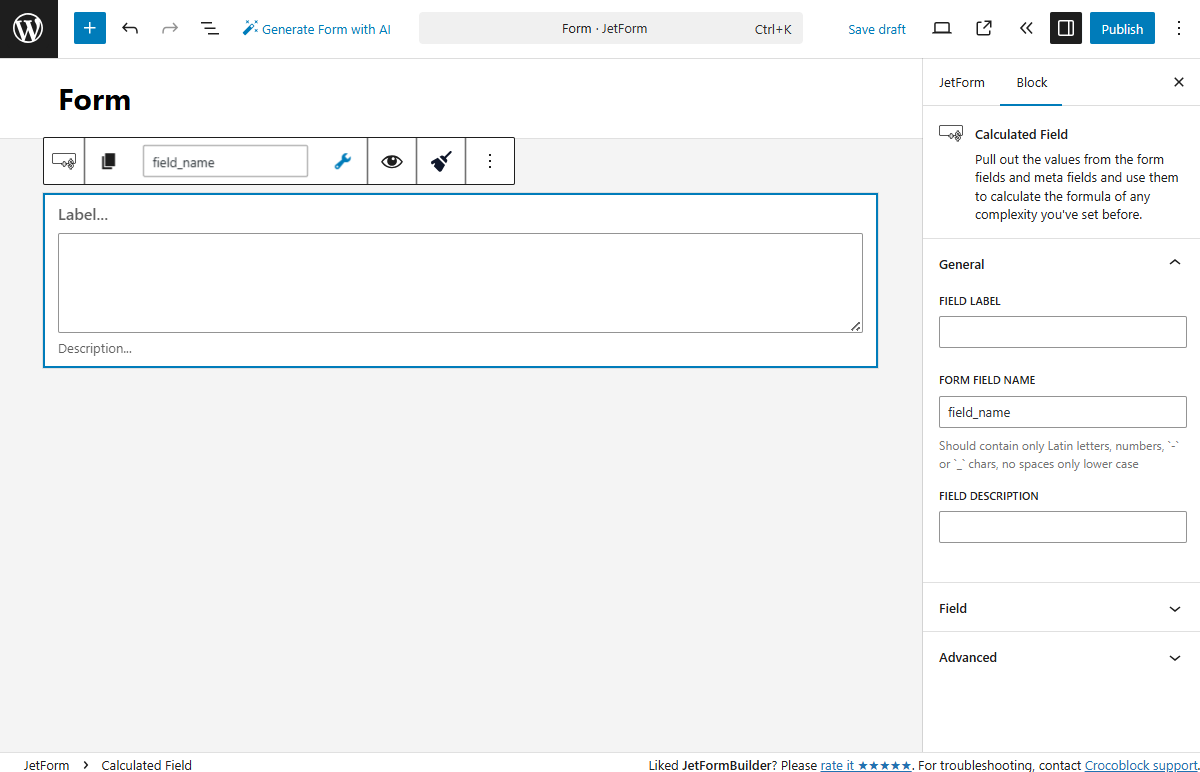Expand the Field section
The width and height of the screenshot is (1200, 772).
[x=1062, y=608]
